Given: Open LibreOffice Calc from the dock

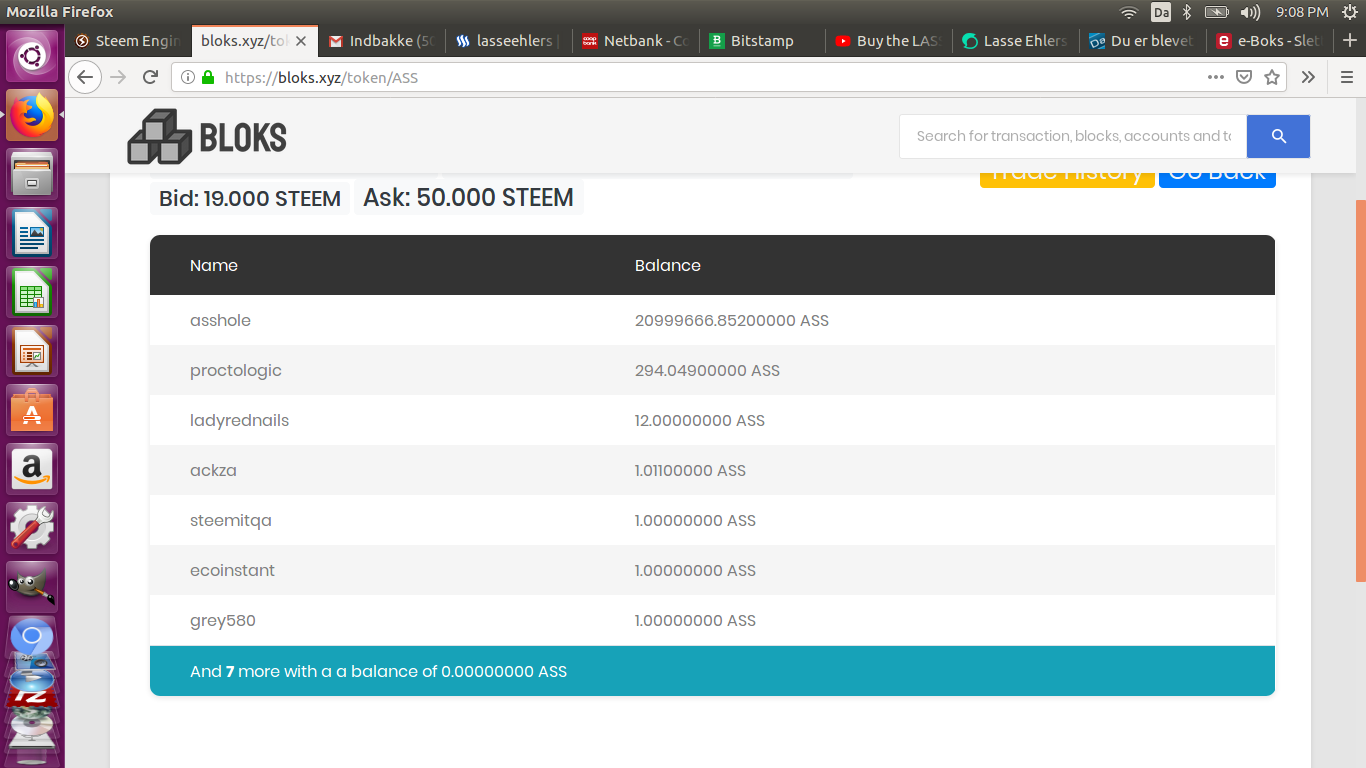Looking at the screenshot, I should click(x=33, y=292).
